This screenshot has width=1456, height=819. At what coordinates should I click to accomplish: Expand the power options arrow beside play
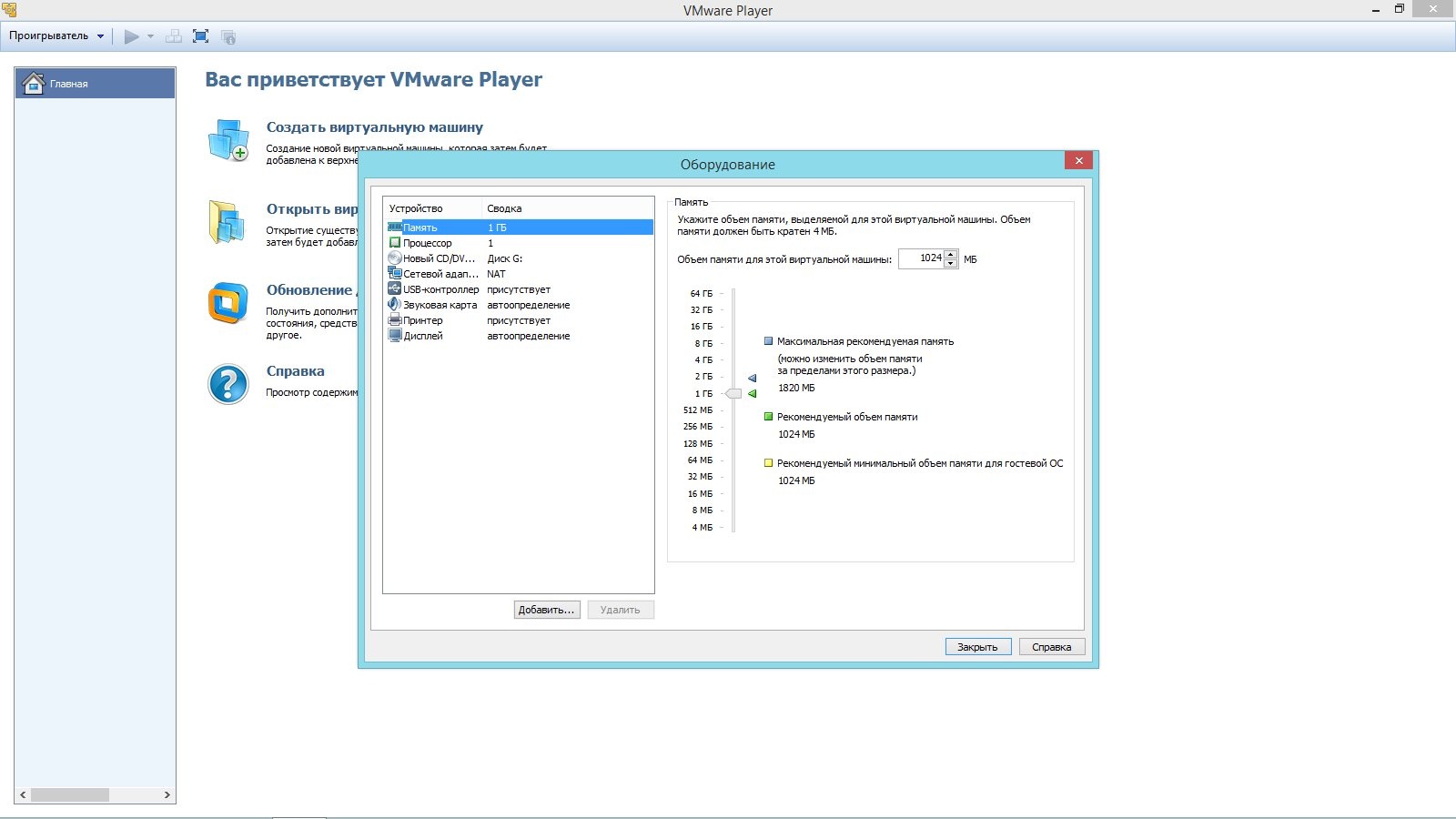pos(151,36)
